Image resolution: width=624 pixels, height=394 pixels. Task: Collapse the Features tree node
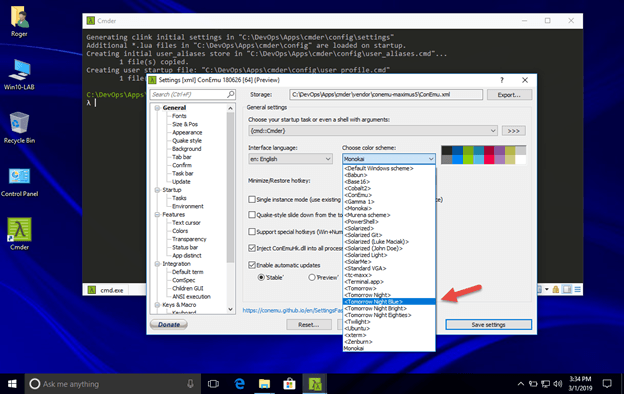tap(157, 215)
